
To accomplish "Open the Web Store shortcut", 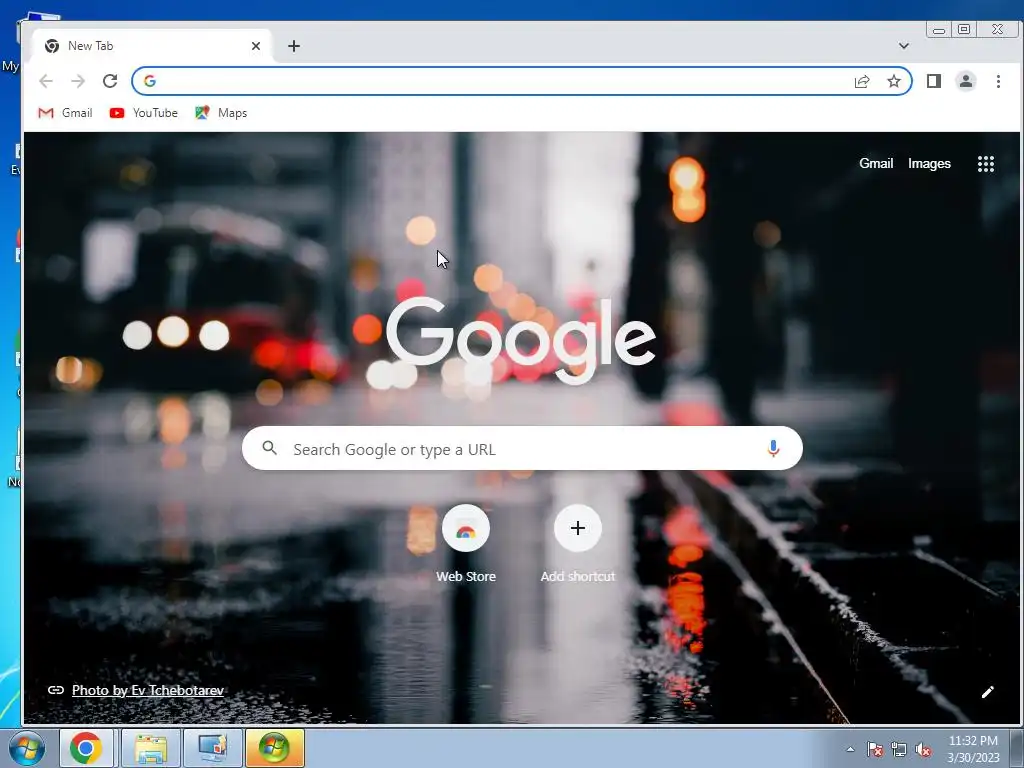I will (466, 543).
